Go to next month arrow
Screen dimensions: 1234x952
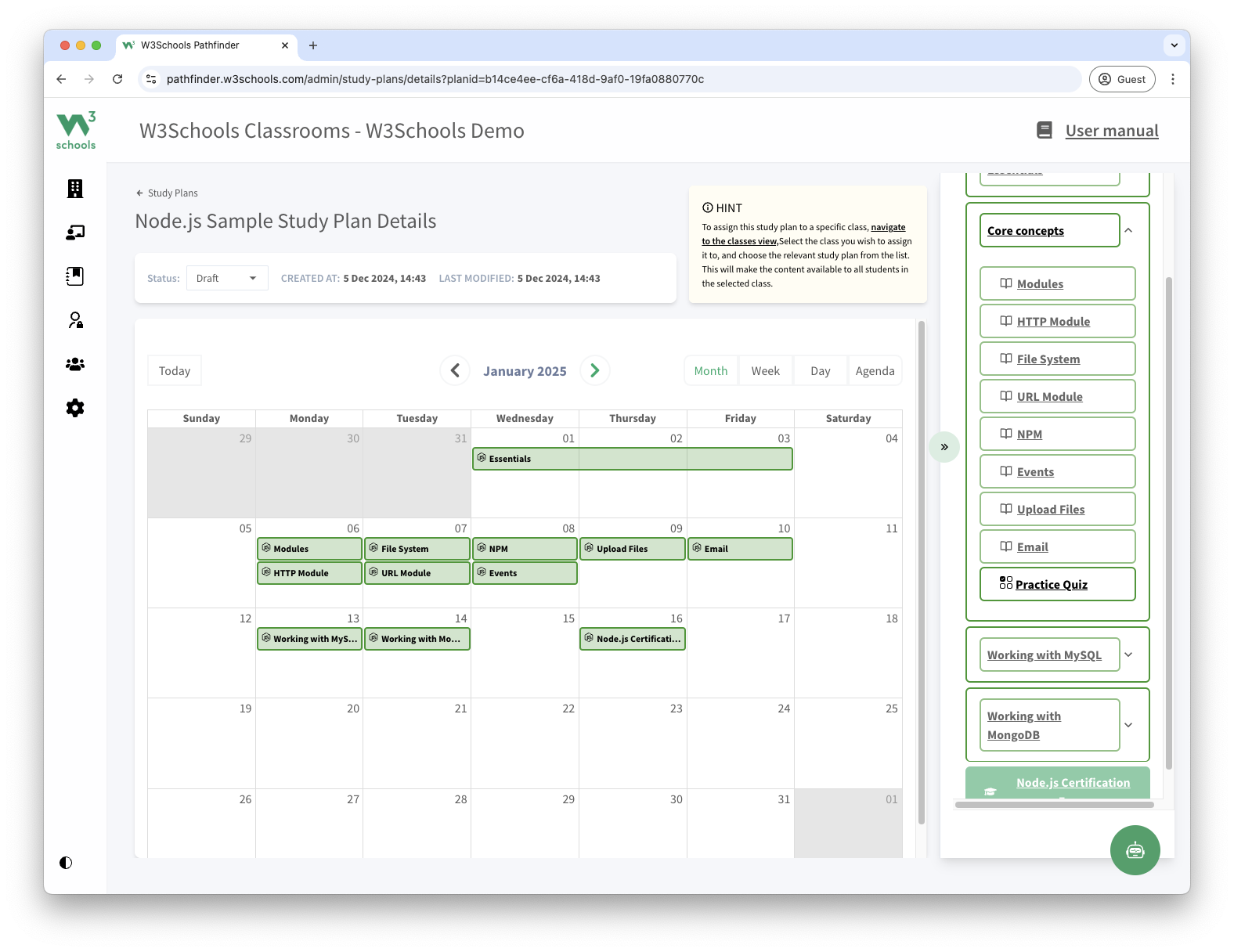(x=595, y=370)
